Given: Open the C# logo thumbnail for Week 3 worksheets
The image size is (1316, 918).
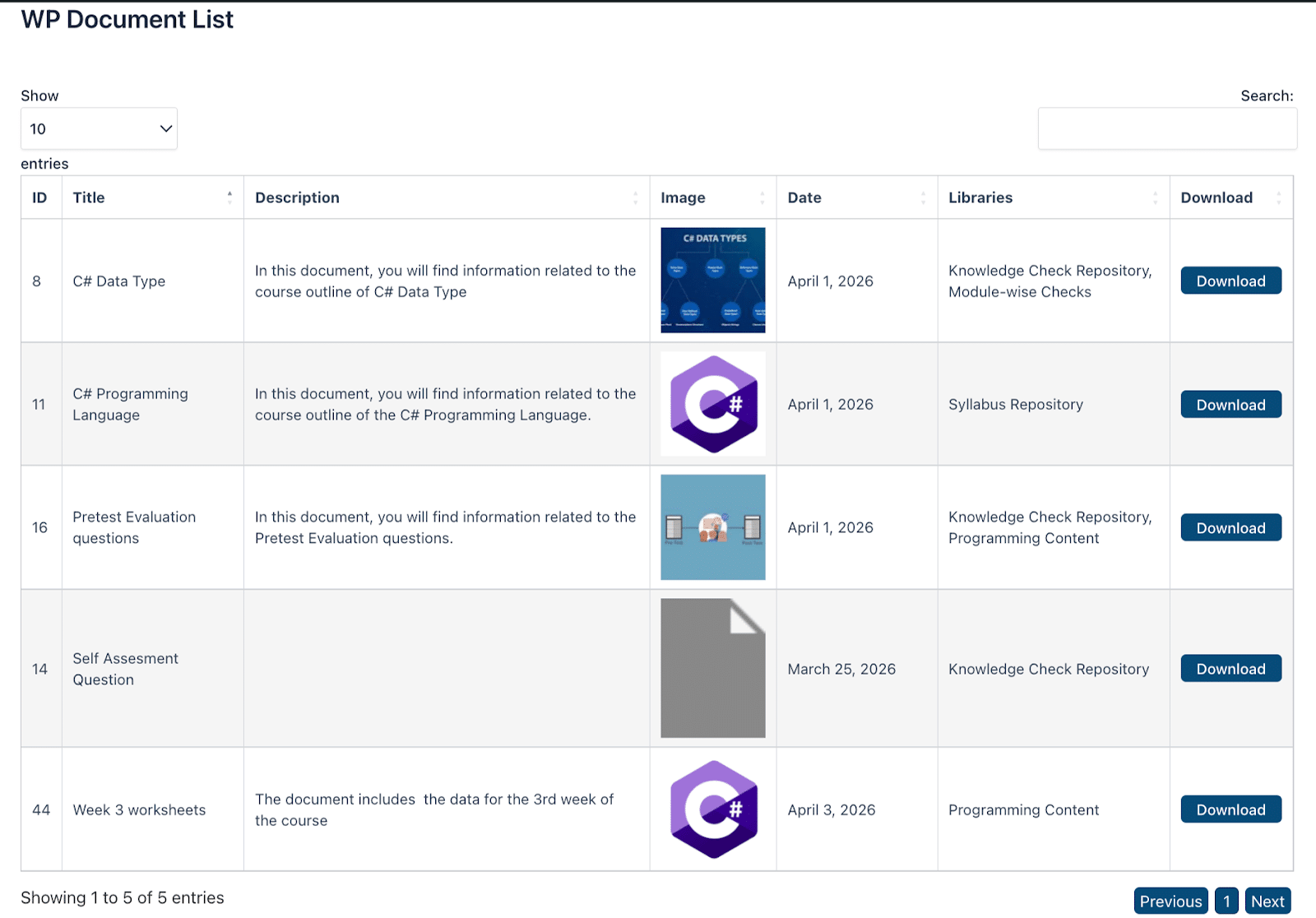Looking at the screenshot, I should pyautogui.click(x=713, y=809).
